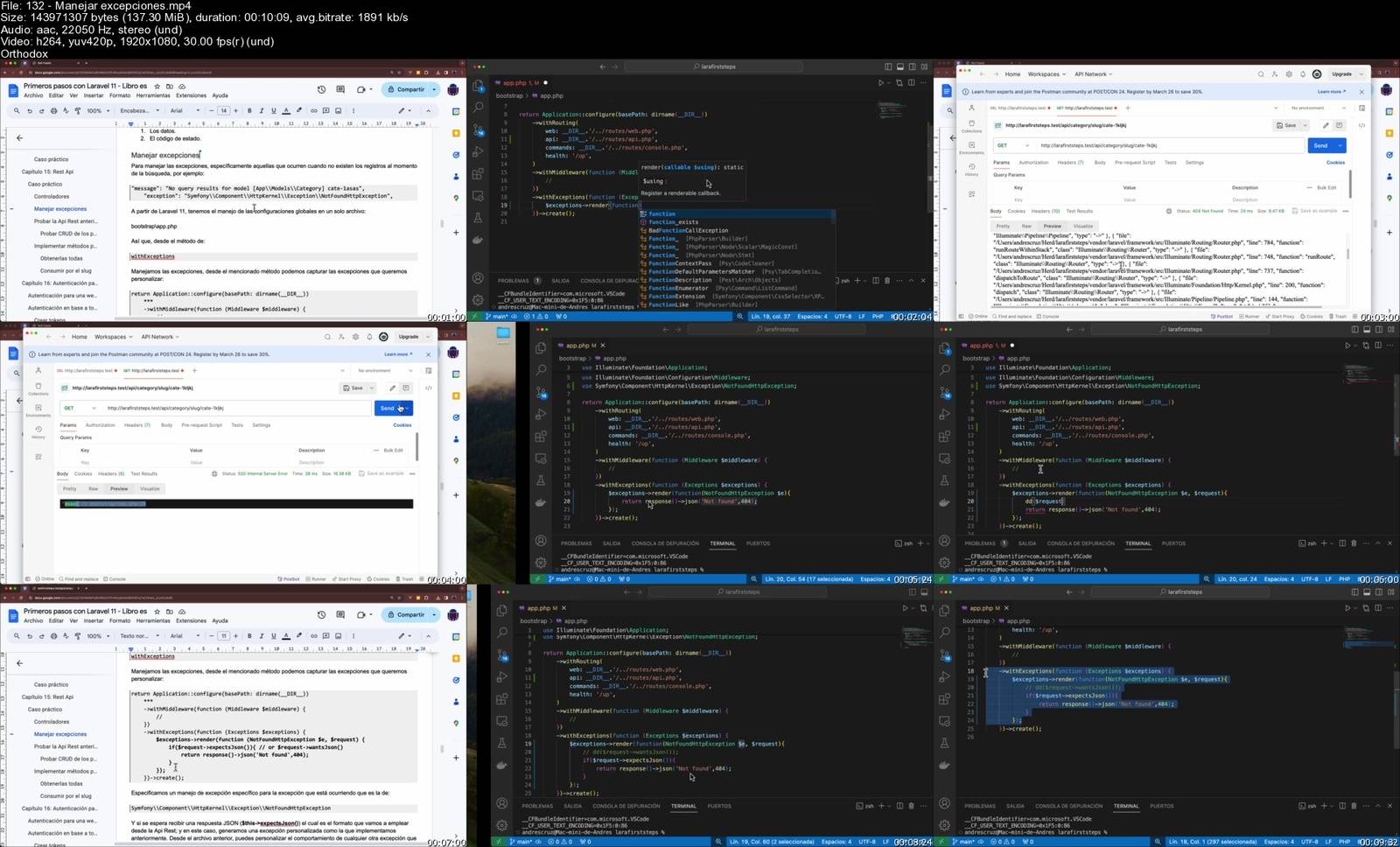Image resolution: width=1400 pixels, height=847 pixels.
Task: Open Texto nor... style dropdown in 00:07:00 Docs frame
Action: coord(139,636)
